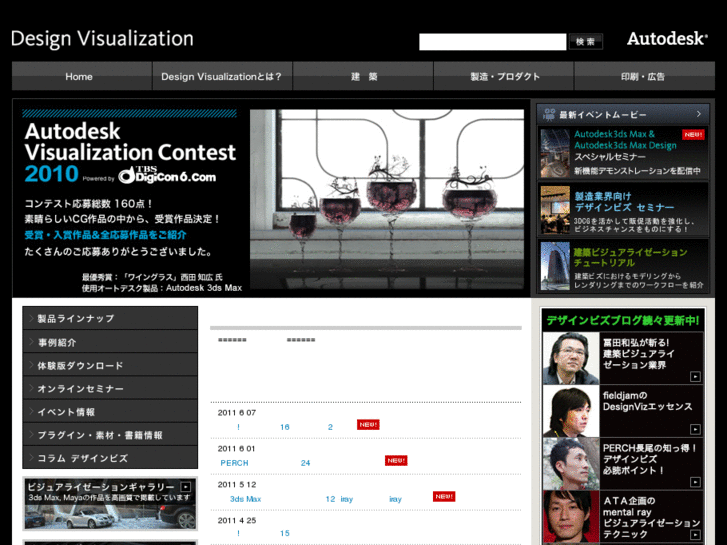Click デザインビズブログ続々更新中 header

tap(623, 321)
